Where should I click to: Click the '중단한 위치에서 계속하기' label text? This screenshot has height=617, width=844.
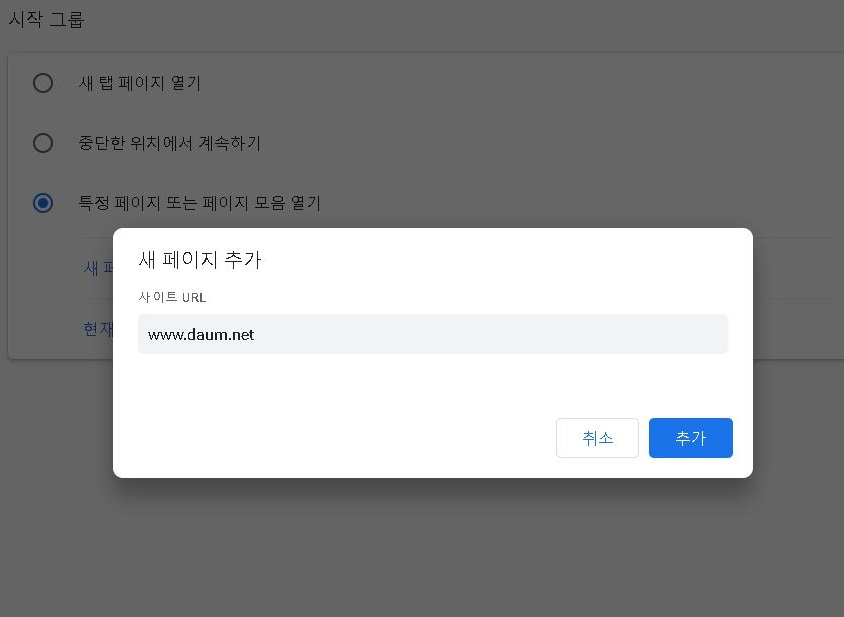tap(170, 143)
